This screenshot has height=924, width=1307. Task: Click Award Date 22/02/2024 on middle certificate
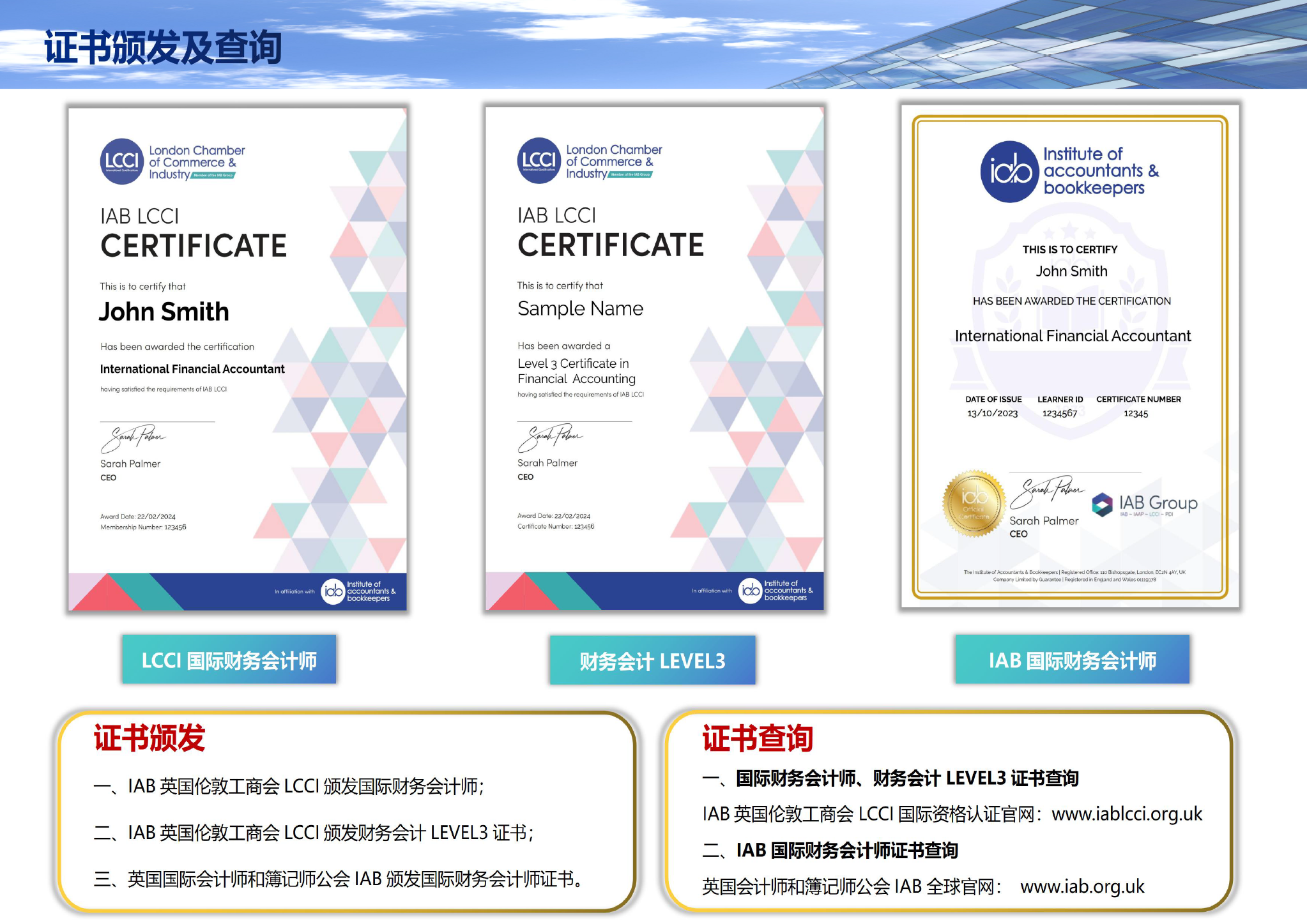tap(554, 516)
